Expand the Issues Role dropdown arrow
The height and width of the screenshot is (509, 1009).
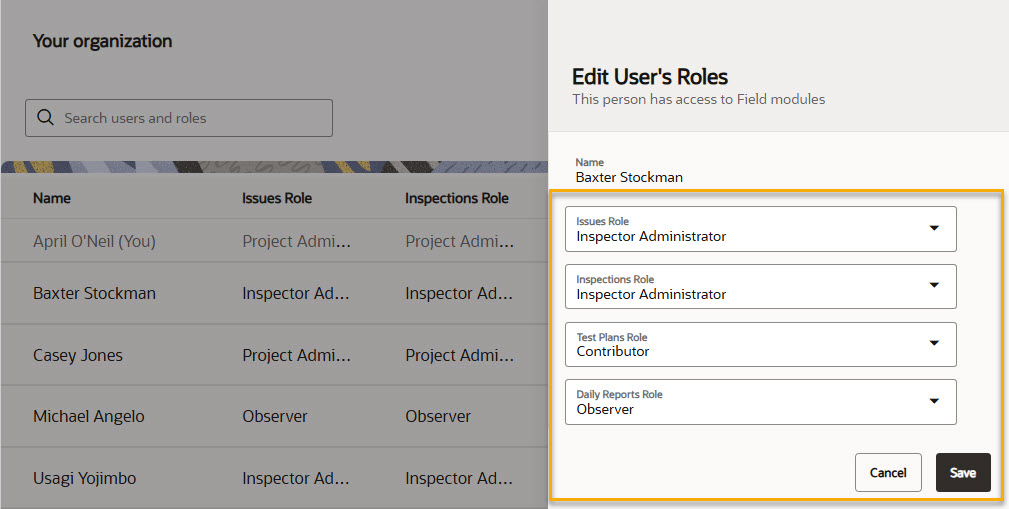click(x=934, y=229)
